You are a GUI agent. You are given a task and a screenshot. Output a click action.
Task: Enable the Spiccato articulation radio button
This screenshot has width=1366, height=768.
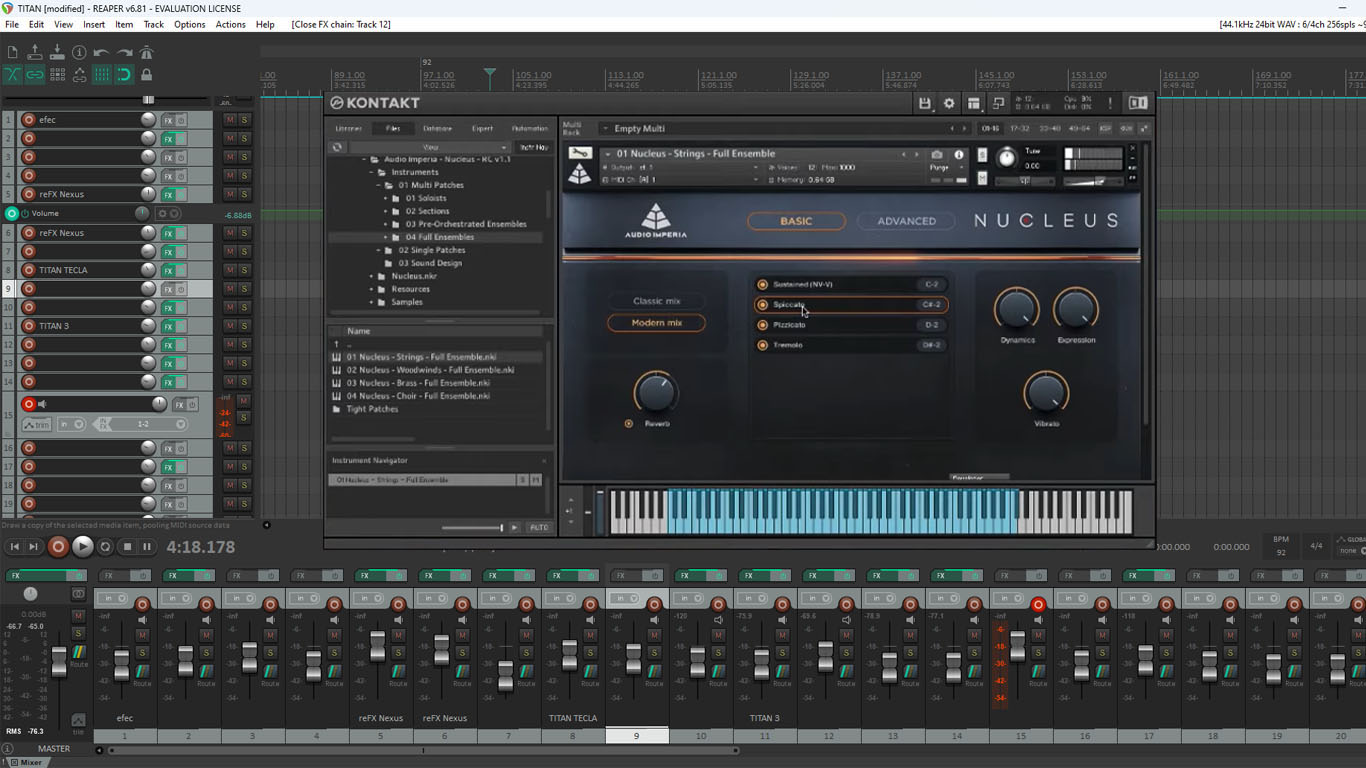pyautogui.click(x=763, y=305)
